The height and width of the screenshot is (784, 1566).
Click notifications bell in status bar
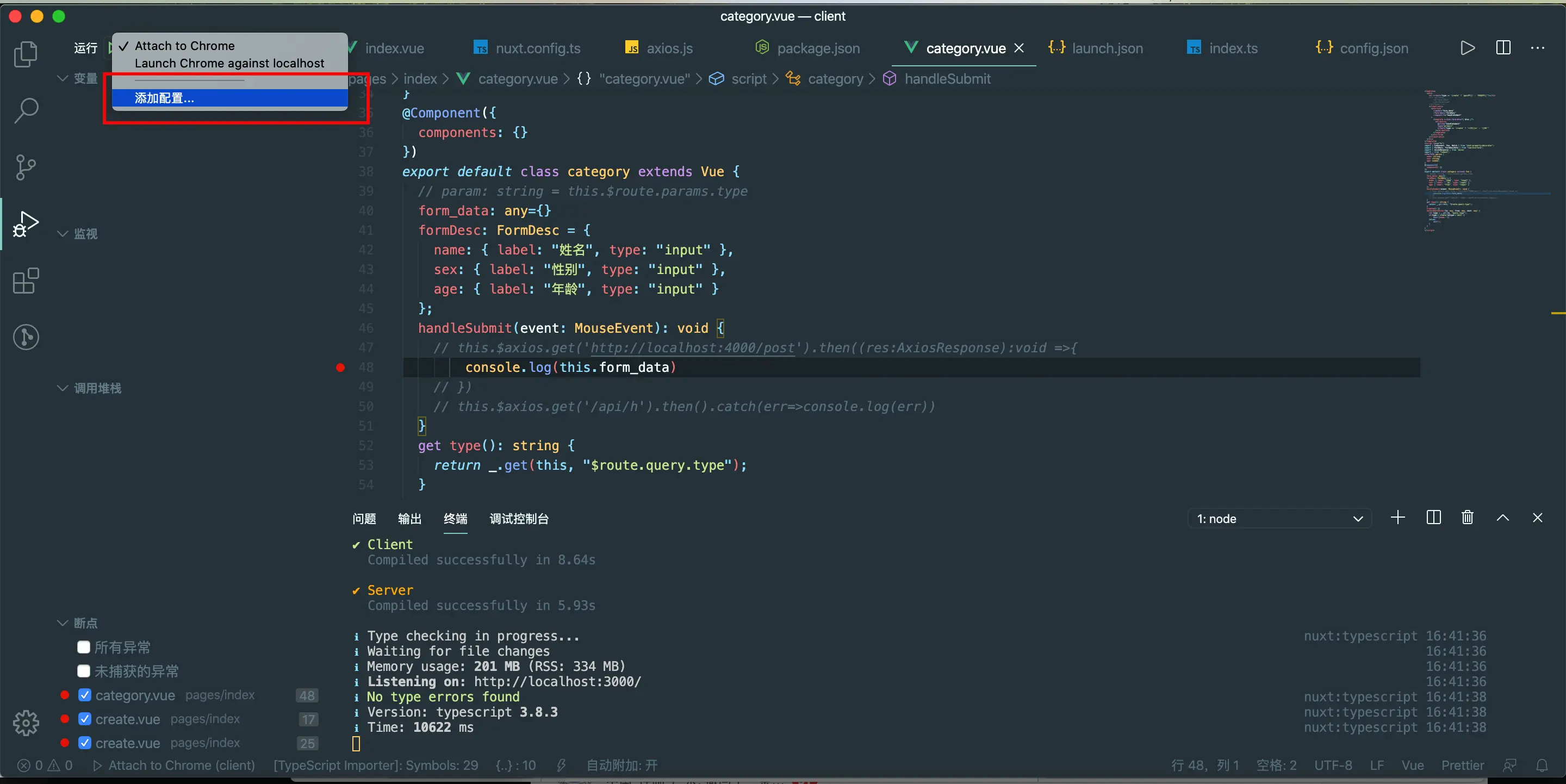point(1542,765)
